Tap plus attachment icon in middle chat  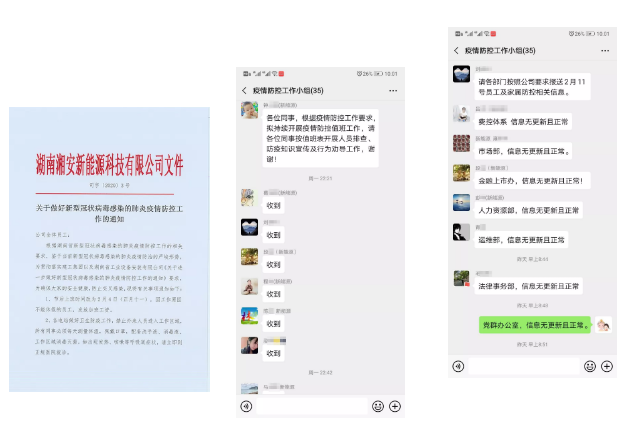point(394,406)
